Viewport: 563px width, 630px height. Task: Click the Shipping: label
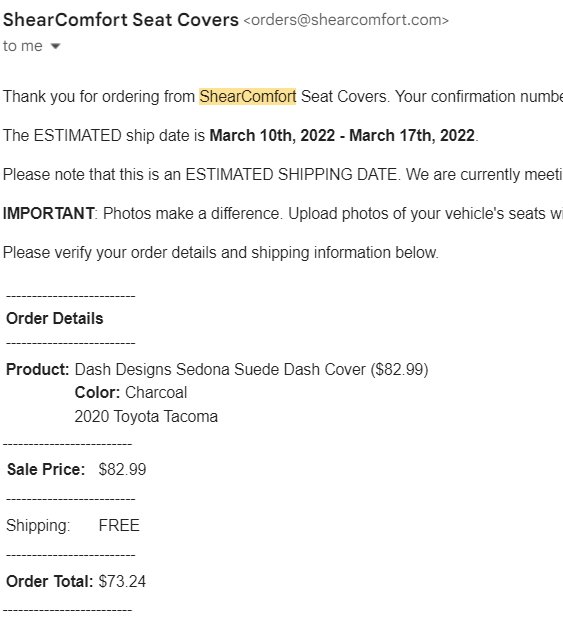[38, 526]
